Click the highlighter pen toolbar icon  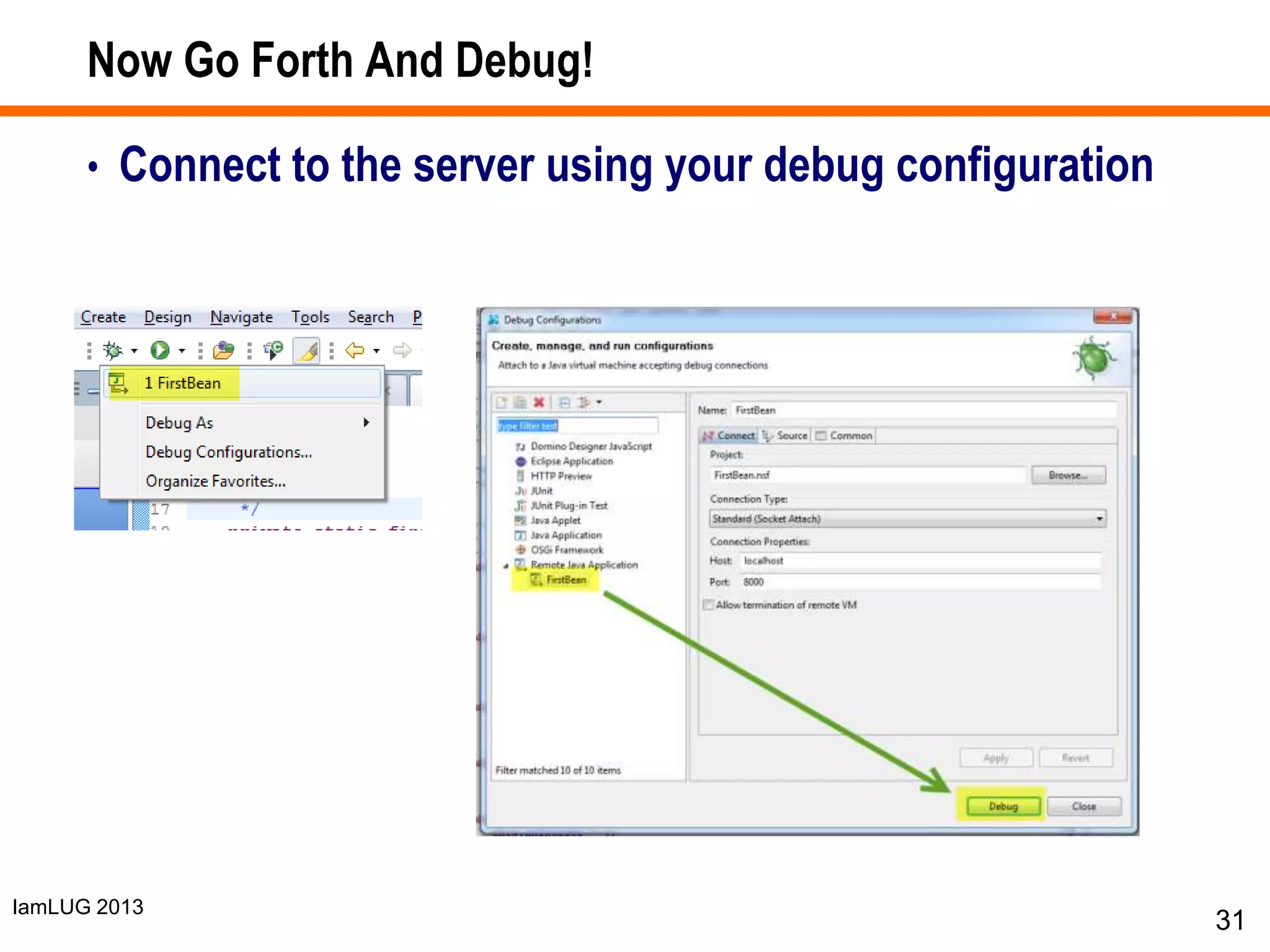point(306,351)
